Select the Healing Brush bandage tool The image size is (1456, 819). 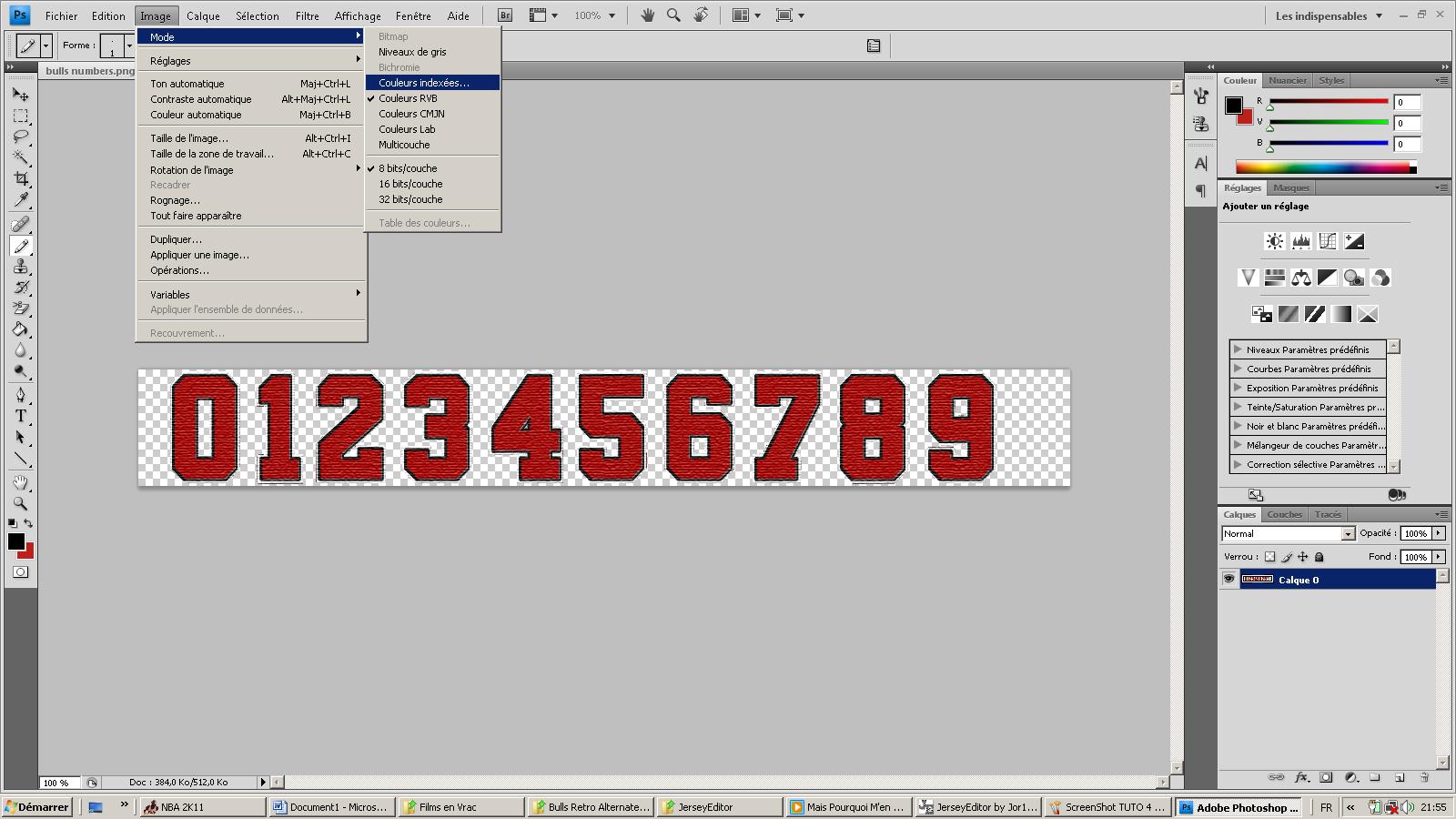click(x=20, y=224)
